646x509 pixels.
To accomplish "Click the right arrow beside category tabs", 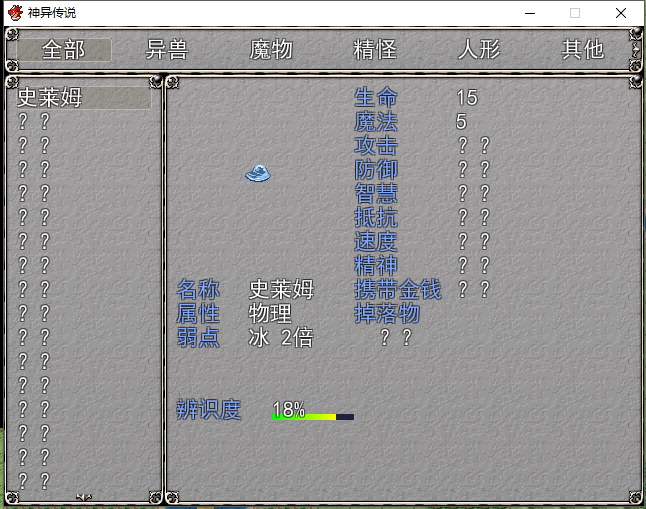I will click(x=636, y=50).
